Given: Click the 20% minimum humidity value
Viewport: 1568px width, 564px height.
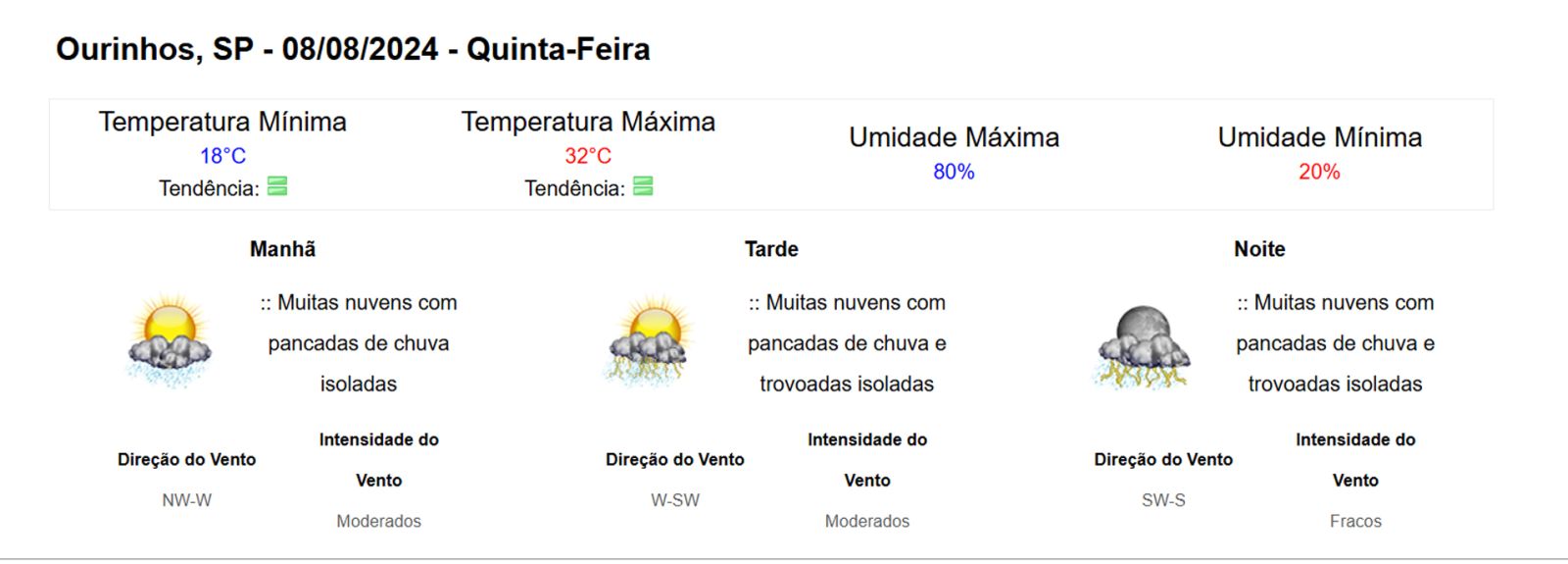Looking at the screenshot, I should click(x=1319, y=172).
